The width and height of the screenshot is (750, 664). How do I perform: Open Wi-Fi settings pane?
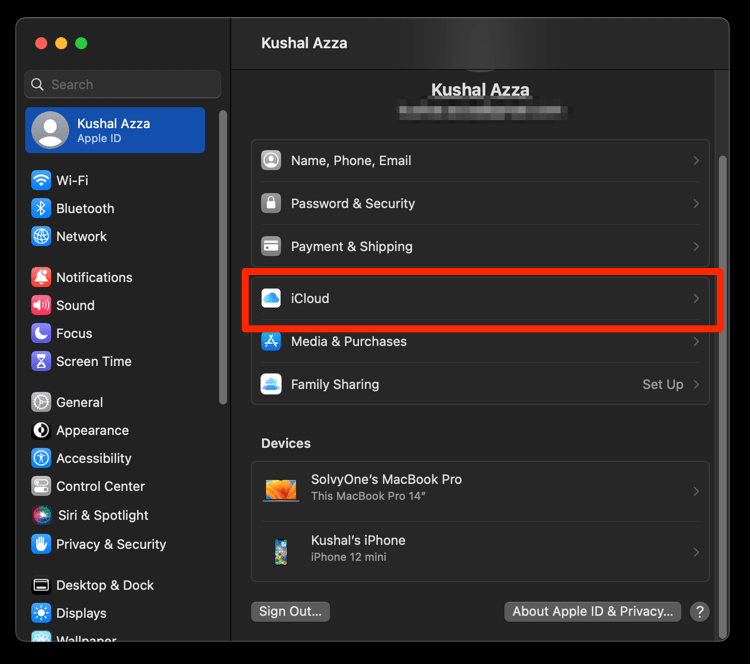point(115,180)
